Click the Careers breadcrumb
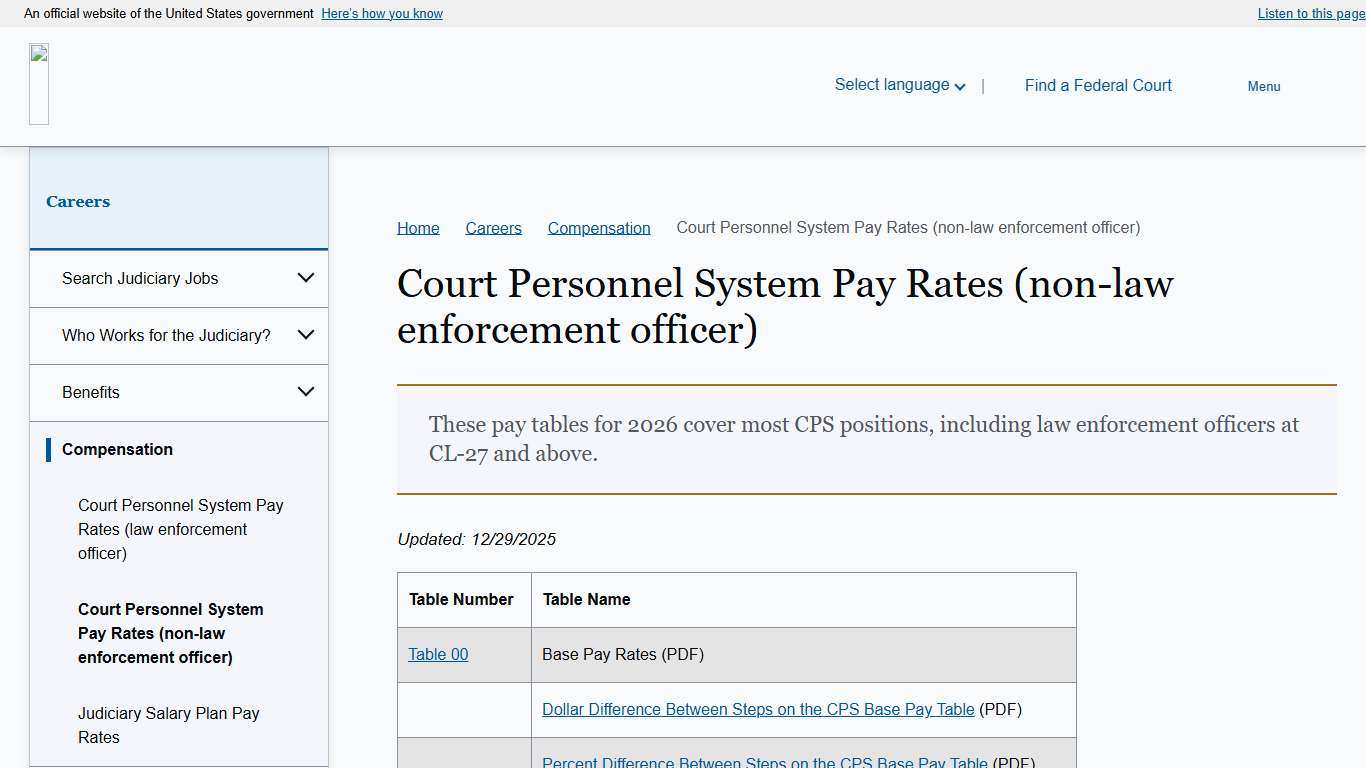Image resolution: width=1366 pixels, height=768 pixels. point(493,228)
